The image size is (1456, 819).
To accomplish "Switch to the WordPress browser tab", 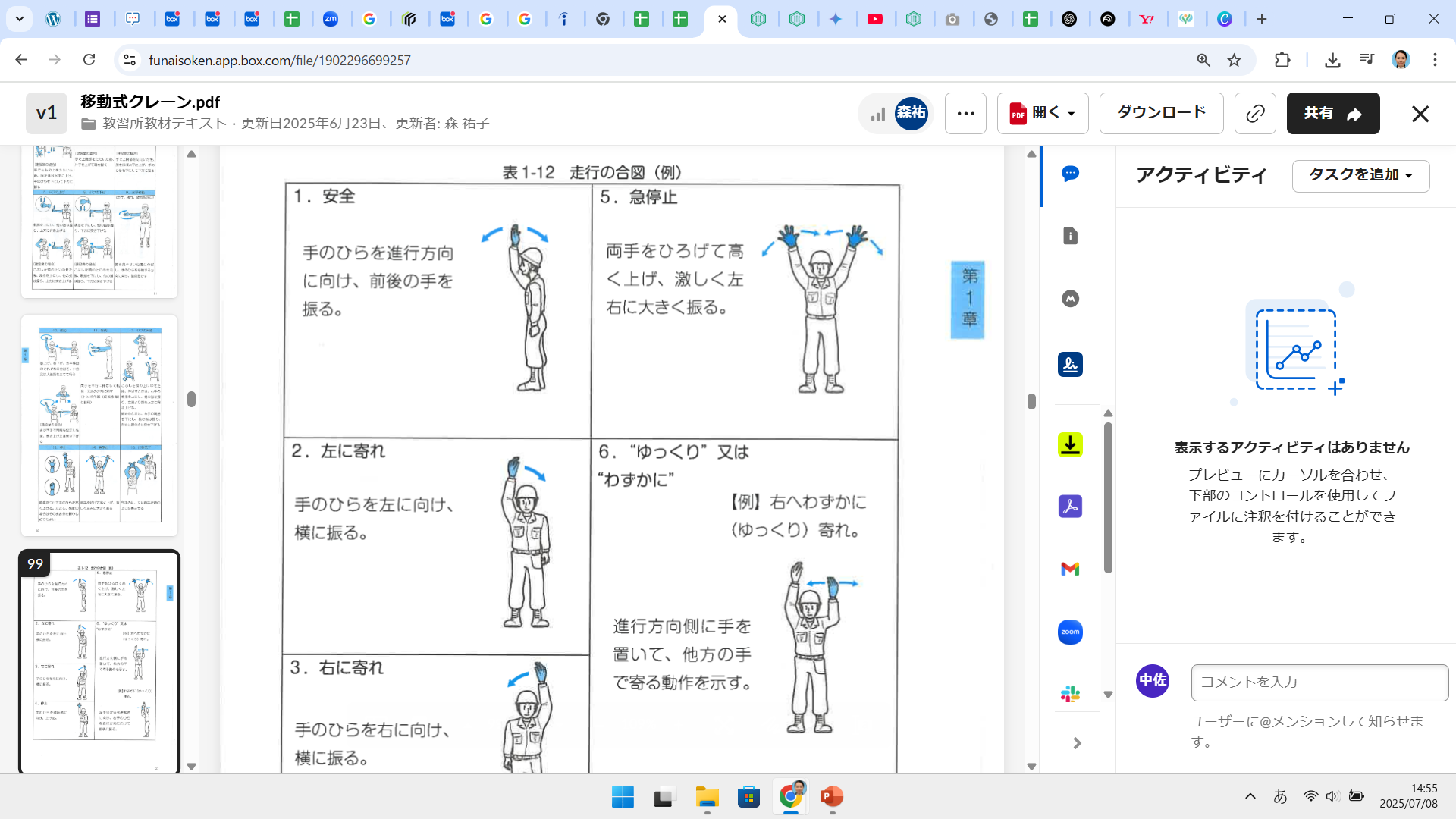I will 53,19.
